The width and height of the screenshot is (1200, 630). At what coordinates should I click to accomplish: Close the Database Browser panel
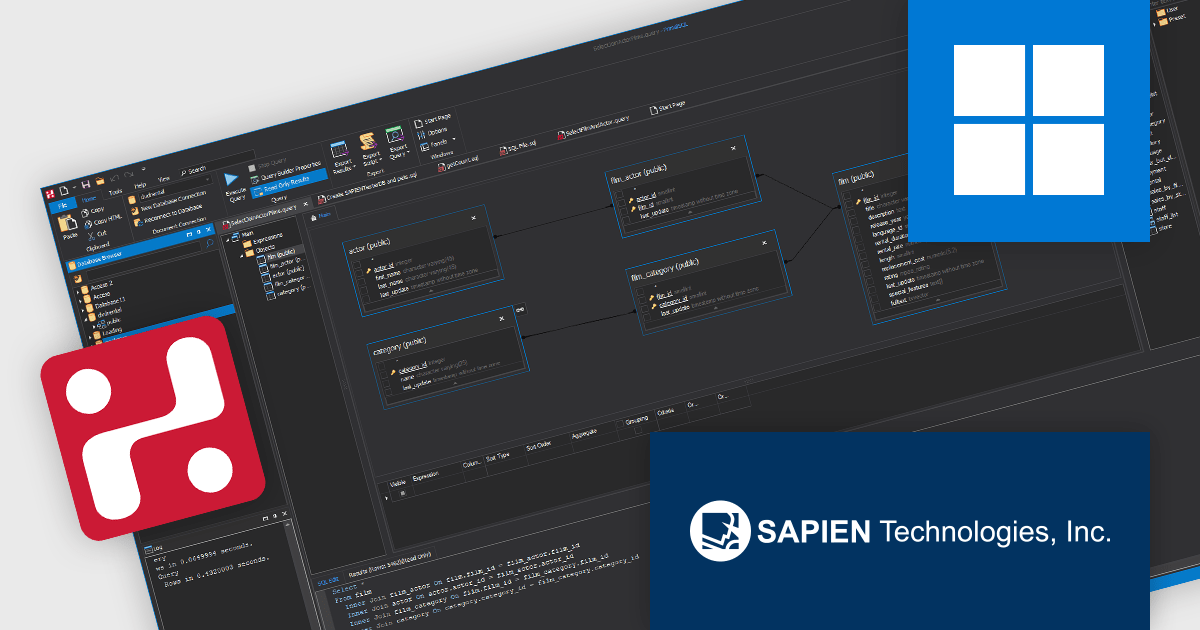click(209, 230)
